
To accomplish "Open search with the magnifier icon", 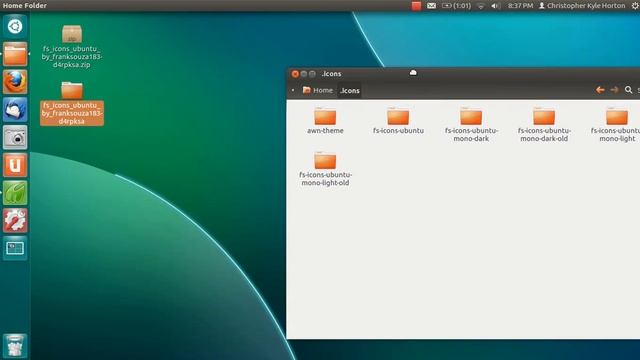I will (x=629, y=90).
